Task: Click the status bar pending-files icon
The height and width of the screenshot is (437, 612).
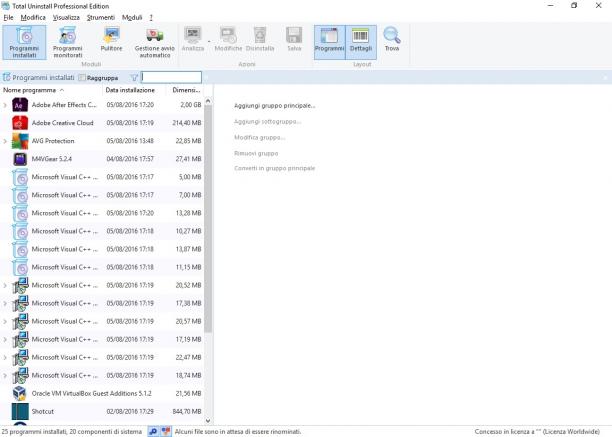Action: [x=166, y=431]
